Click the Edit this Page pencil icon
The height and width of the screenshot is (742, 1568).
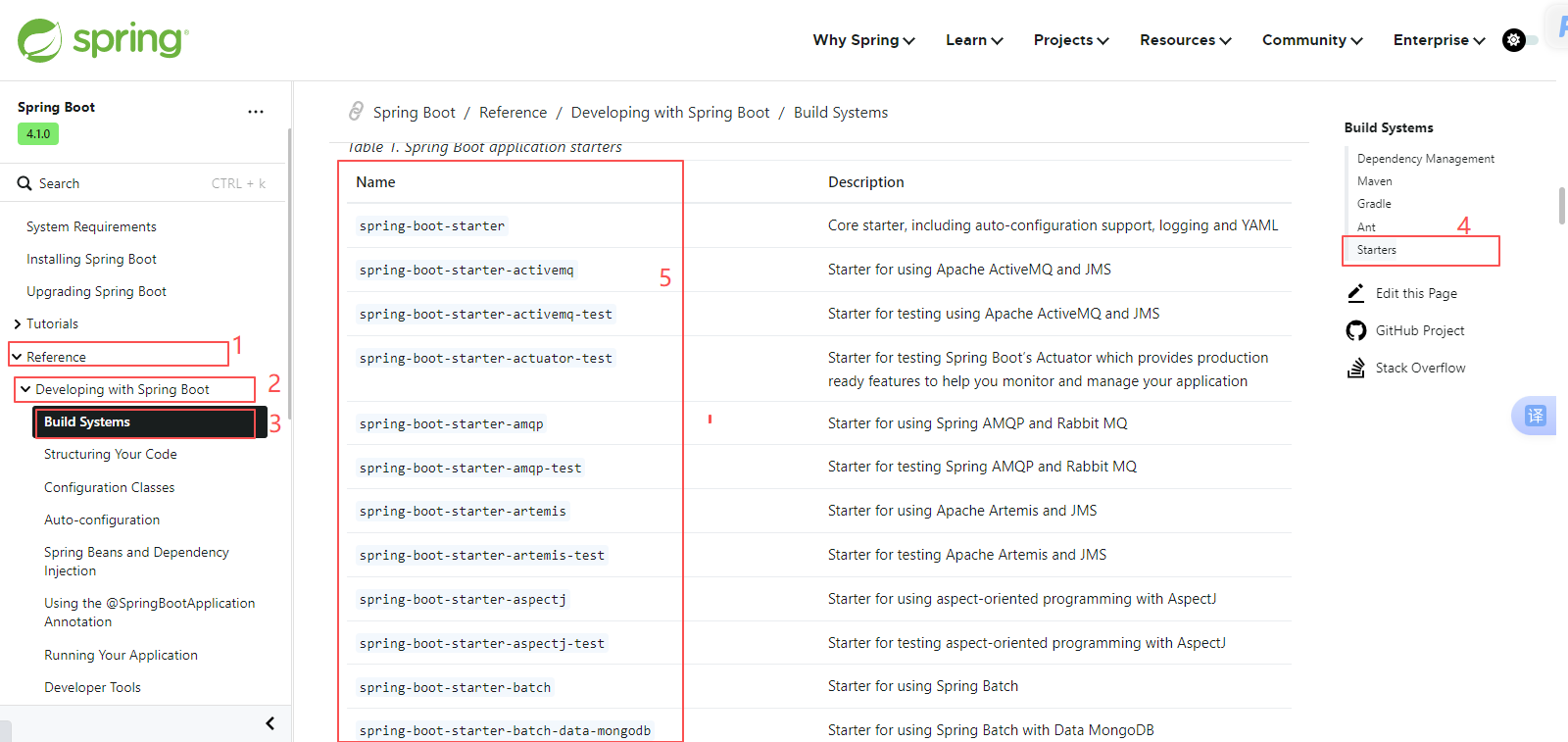tap(1356, 293)
